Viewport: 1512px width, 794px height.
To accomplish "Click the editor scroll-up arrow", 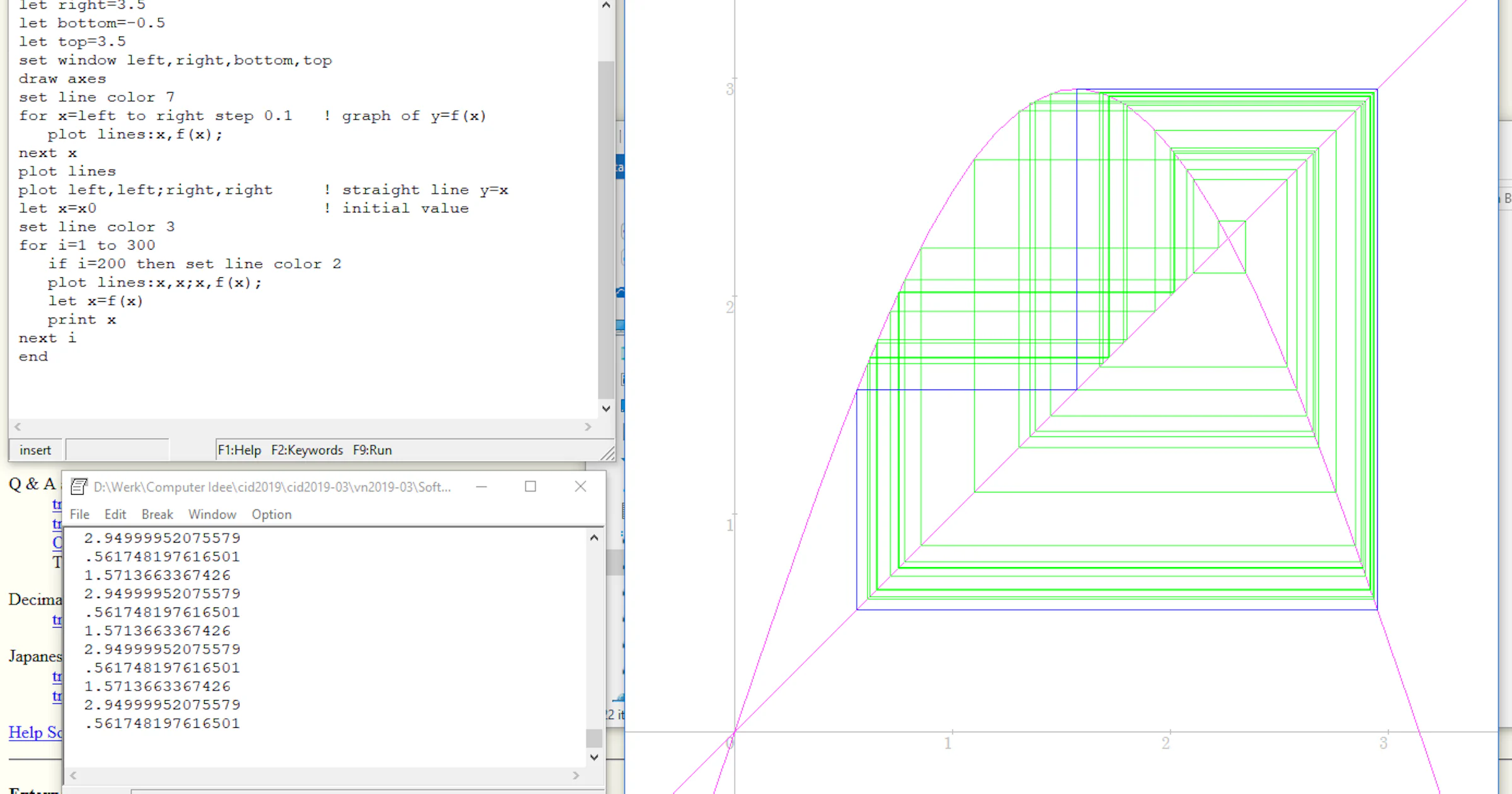I will [606, 6].
